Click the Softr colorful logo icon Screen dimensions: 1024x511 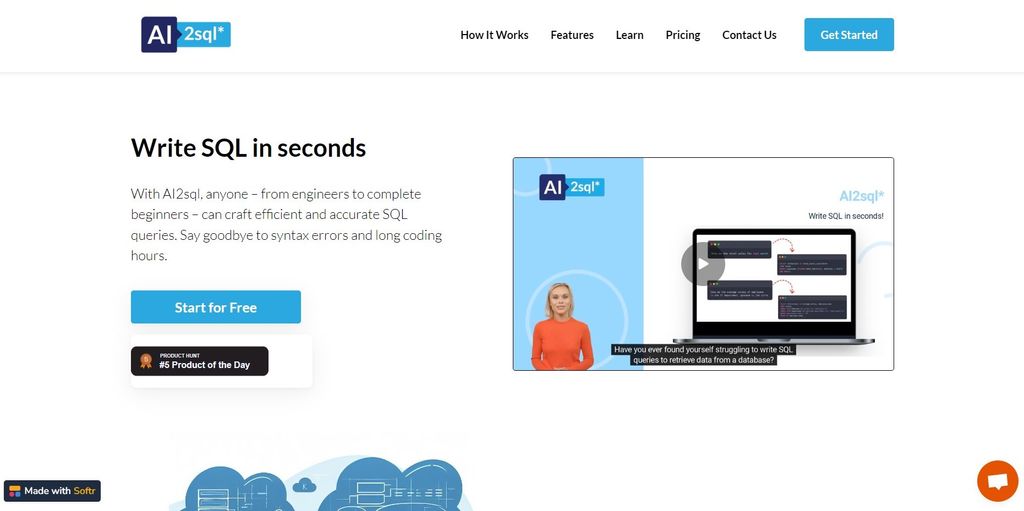click(14, 491)
